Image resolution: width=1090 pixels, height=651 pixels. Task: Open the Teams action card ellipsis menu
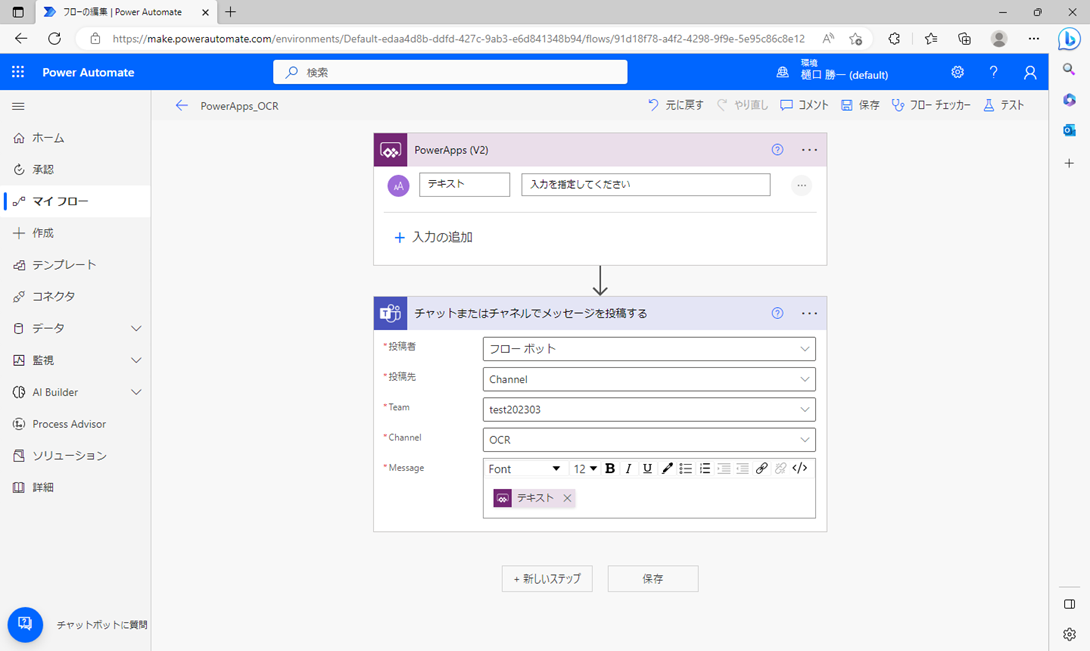tap(809, 313)
